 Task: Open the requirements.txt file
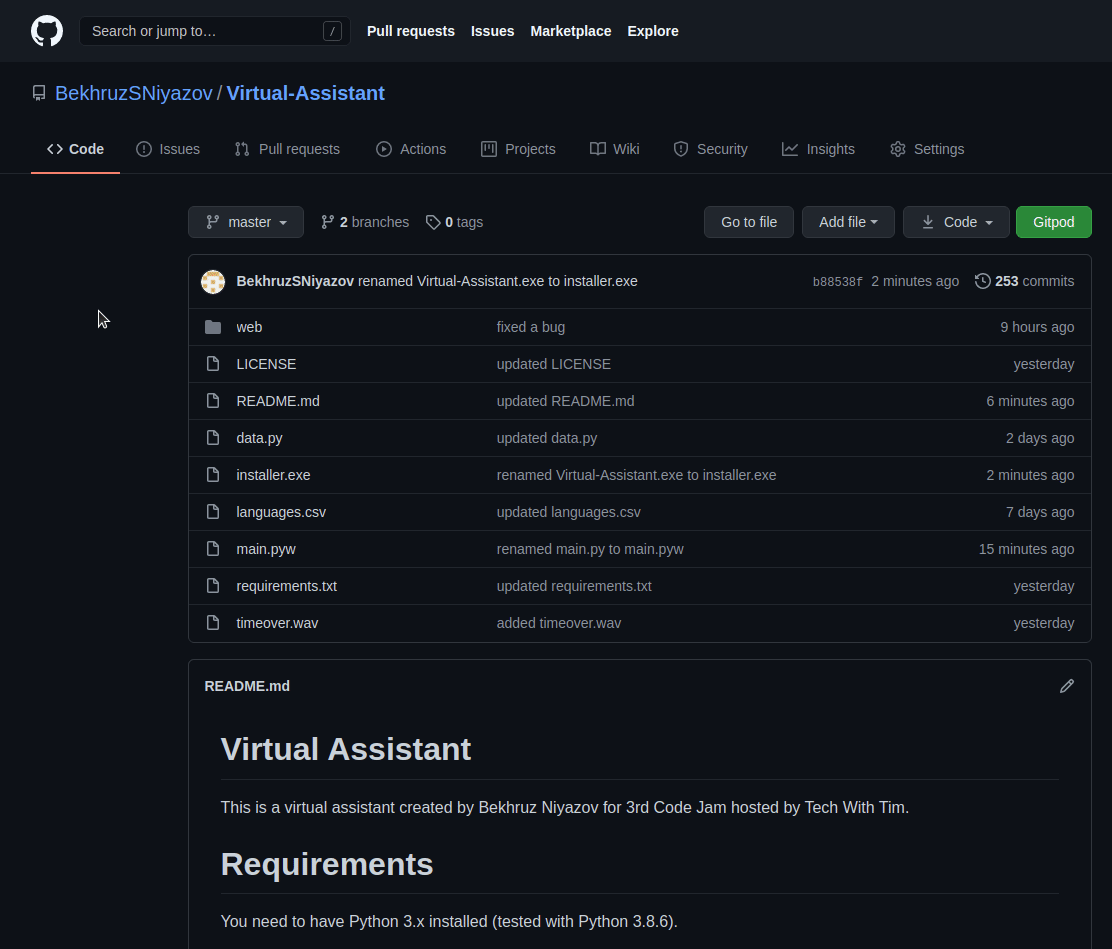(286, 585)
